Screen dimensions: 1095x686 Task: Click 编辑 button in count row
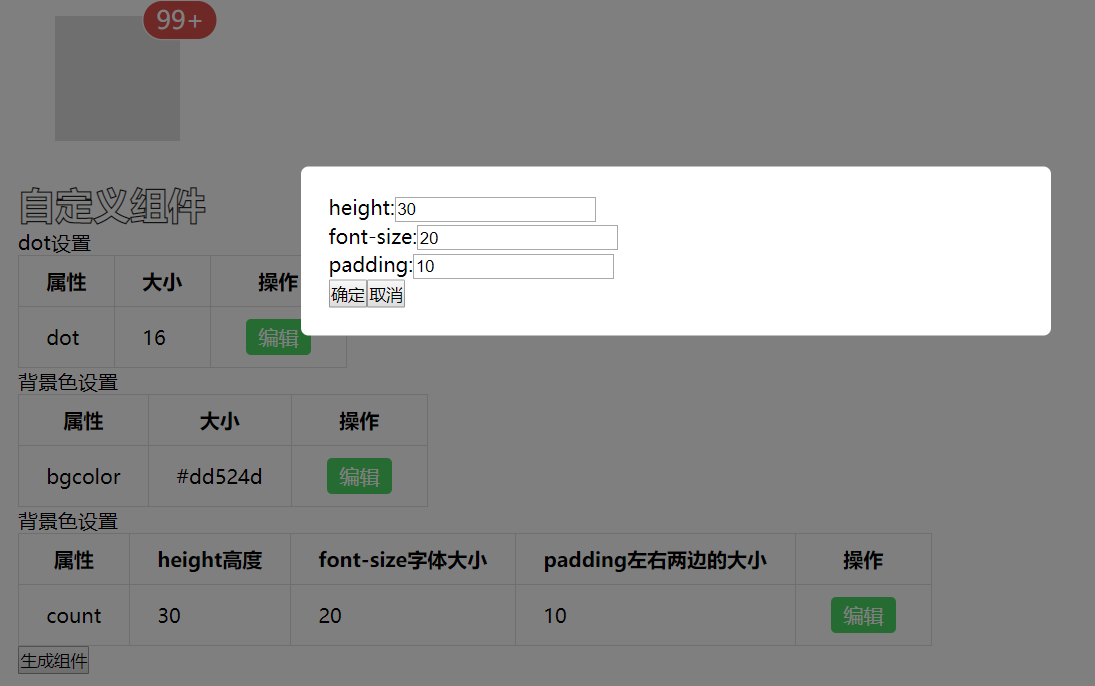[863, 615]
